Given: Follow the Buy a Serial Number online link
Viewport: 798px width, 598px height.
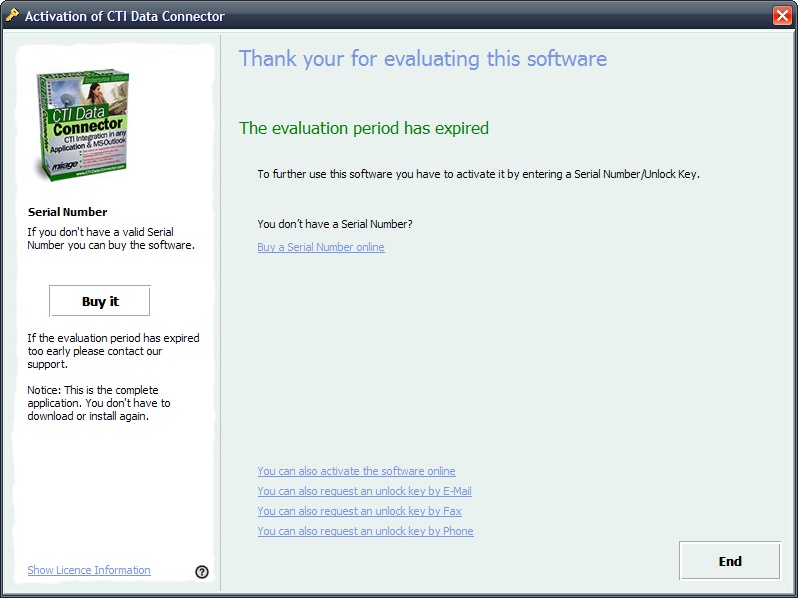Looking at the screenshot, I should coord(320,247).
